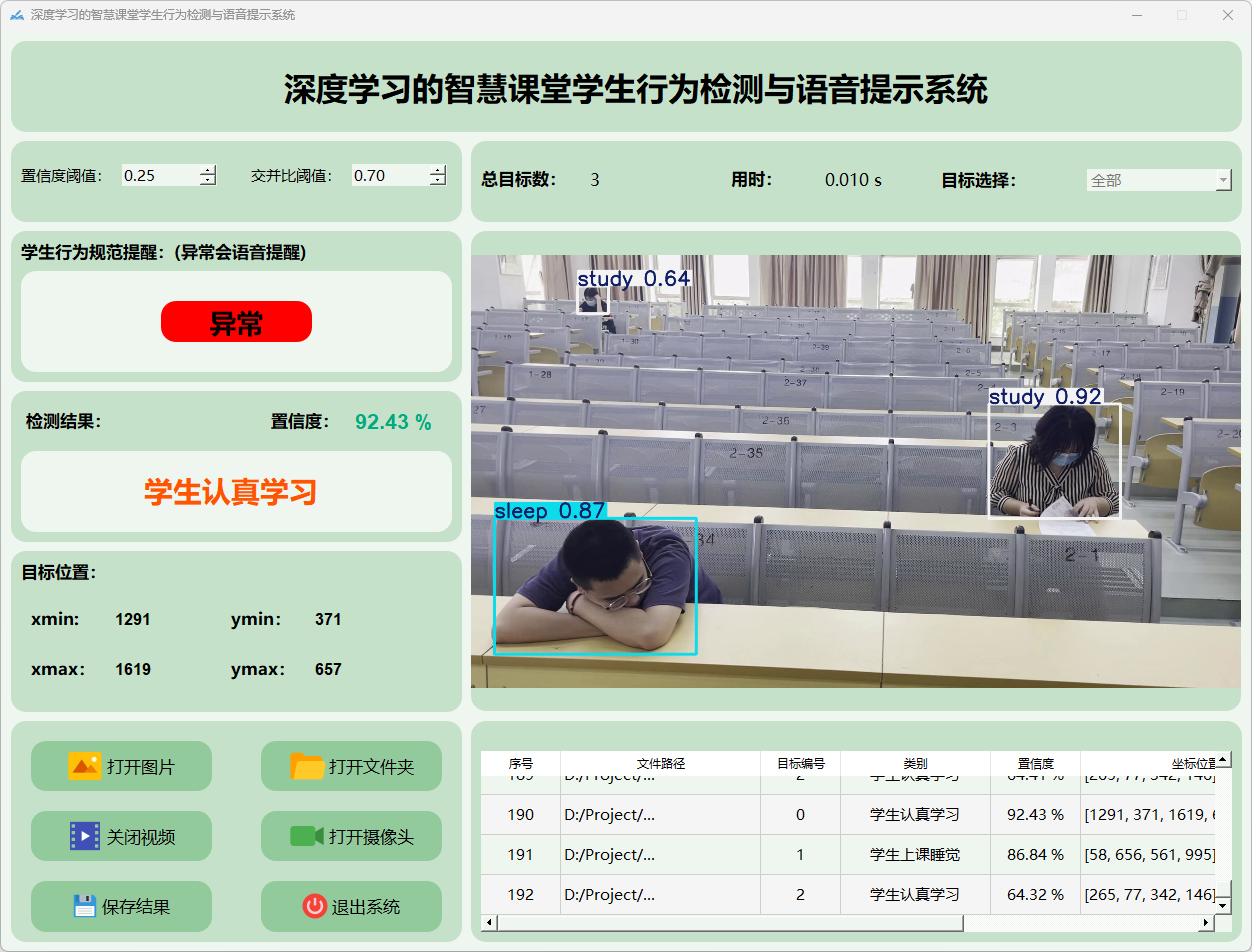
Task: Click the red 异常 status button
Action: (x=236, y=322)
